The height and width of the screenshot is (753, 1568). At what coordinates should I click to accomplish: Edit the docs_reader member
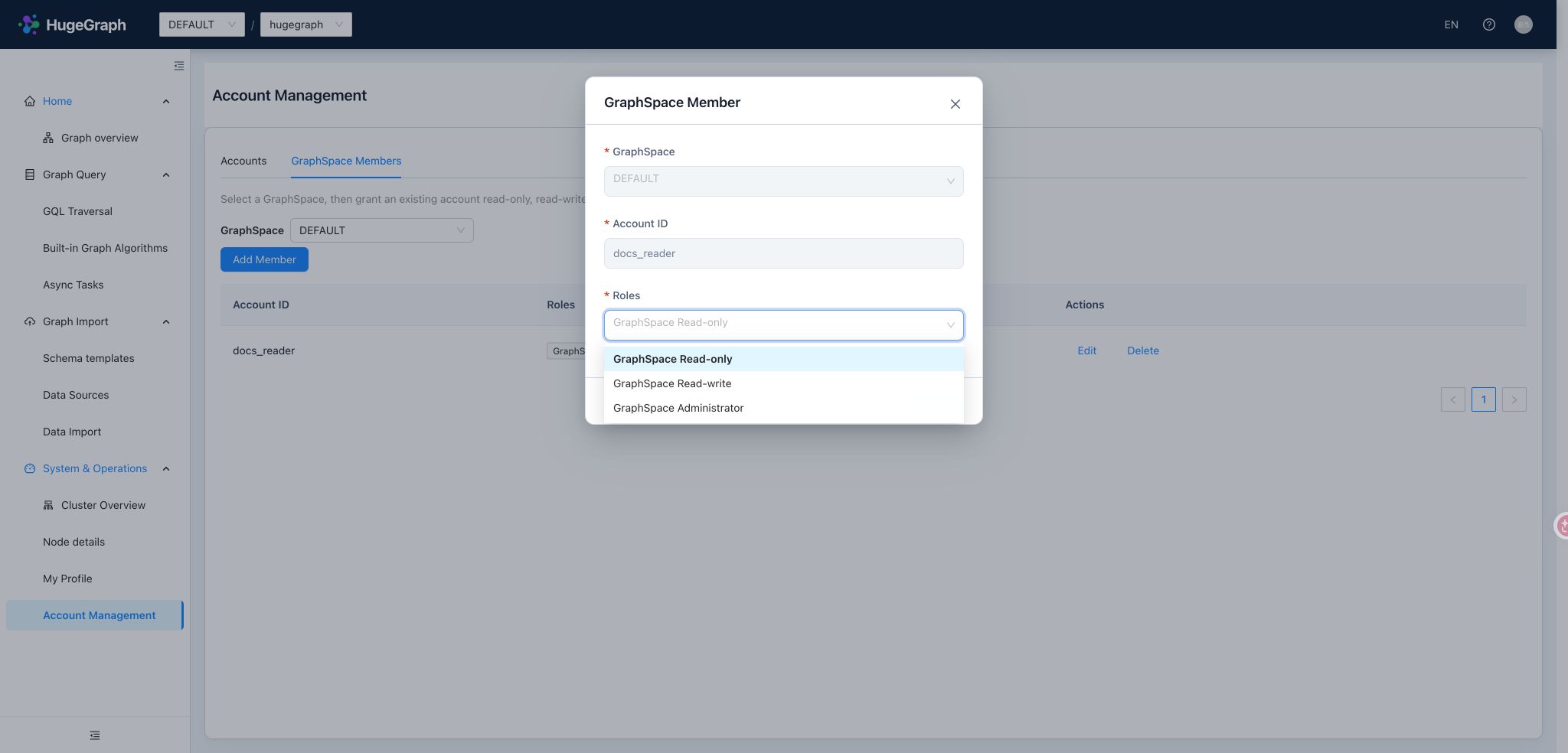coord(1086,350)
